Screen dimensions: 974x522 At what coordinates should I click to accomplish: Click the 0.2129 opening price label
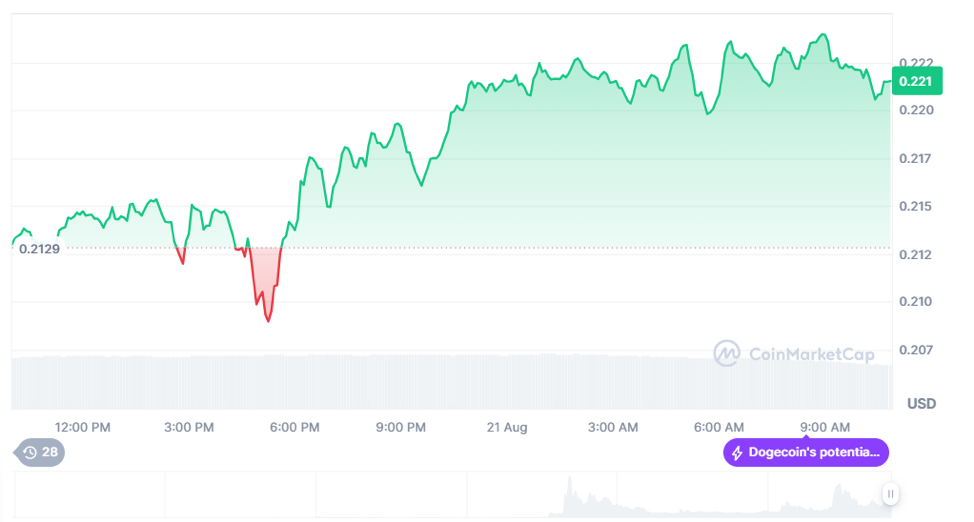click(39, 248)
